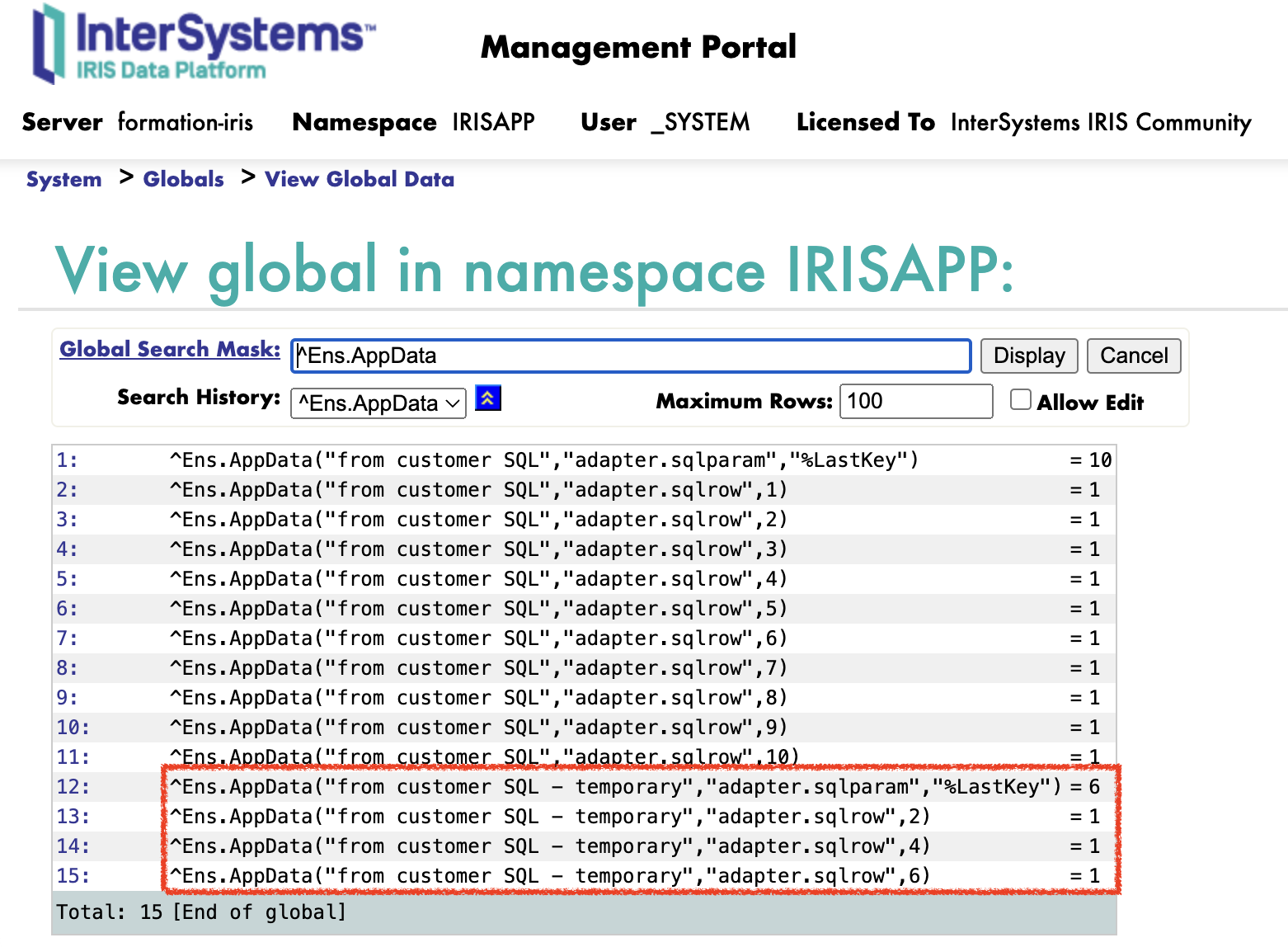Click the blue up-arrow icon beside Search History
The height and width of the screenshot is (947, 1288).
(x=488, y=398)
